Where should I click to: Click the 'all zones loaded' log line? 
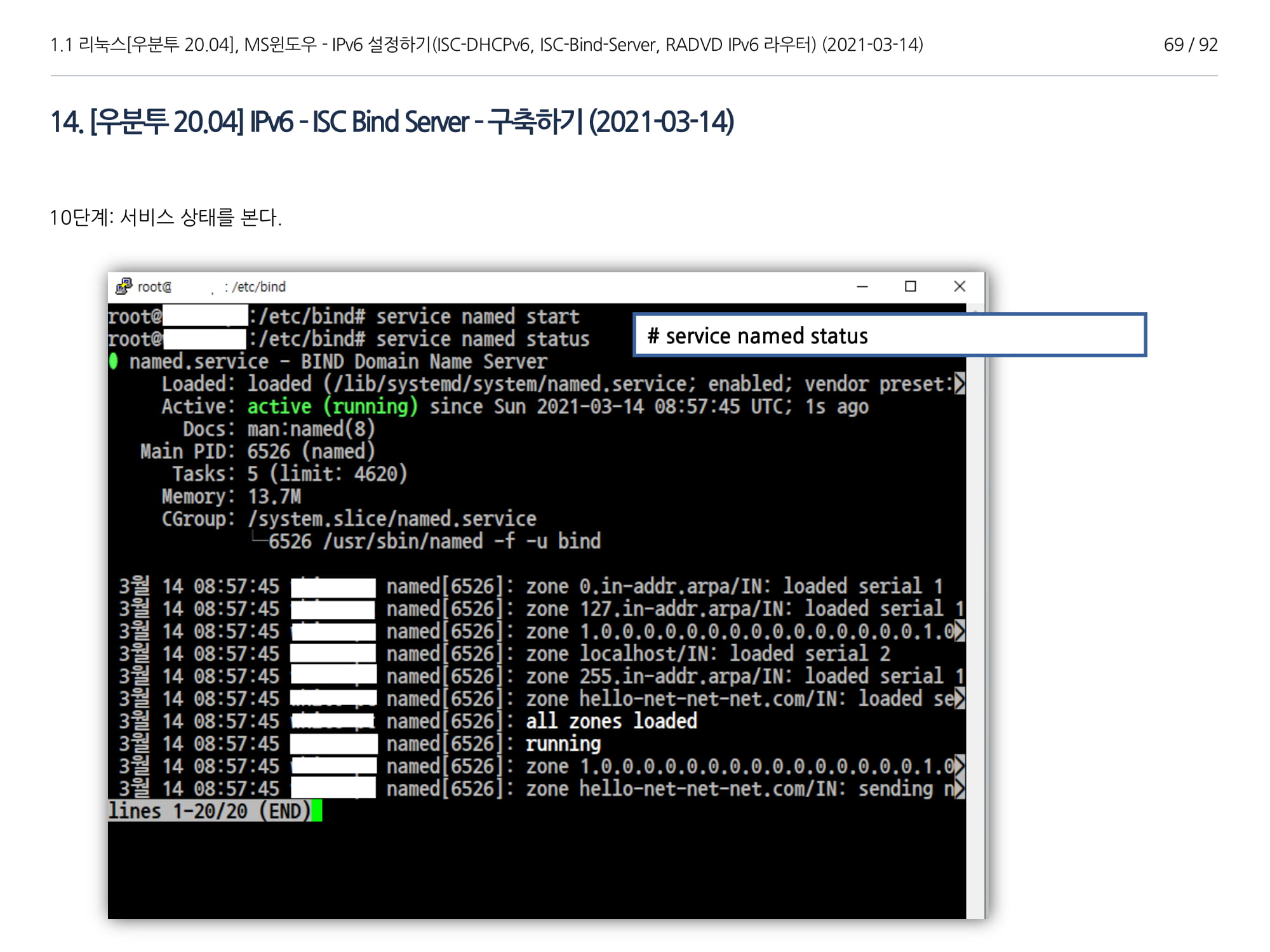coord(611,722)
